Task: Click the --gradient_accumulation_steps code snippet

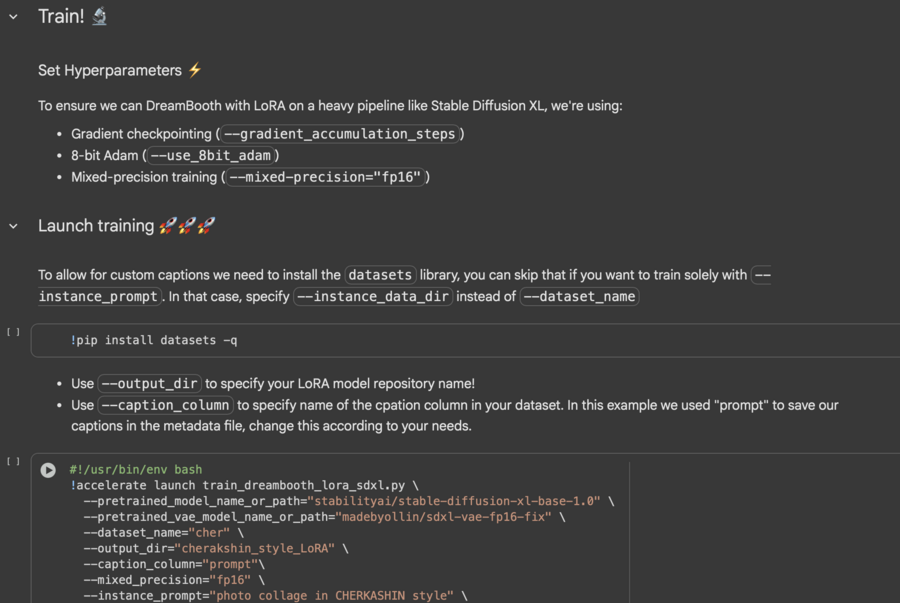Action: point(340,134)
